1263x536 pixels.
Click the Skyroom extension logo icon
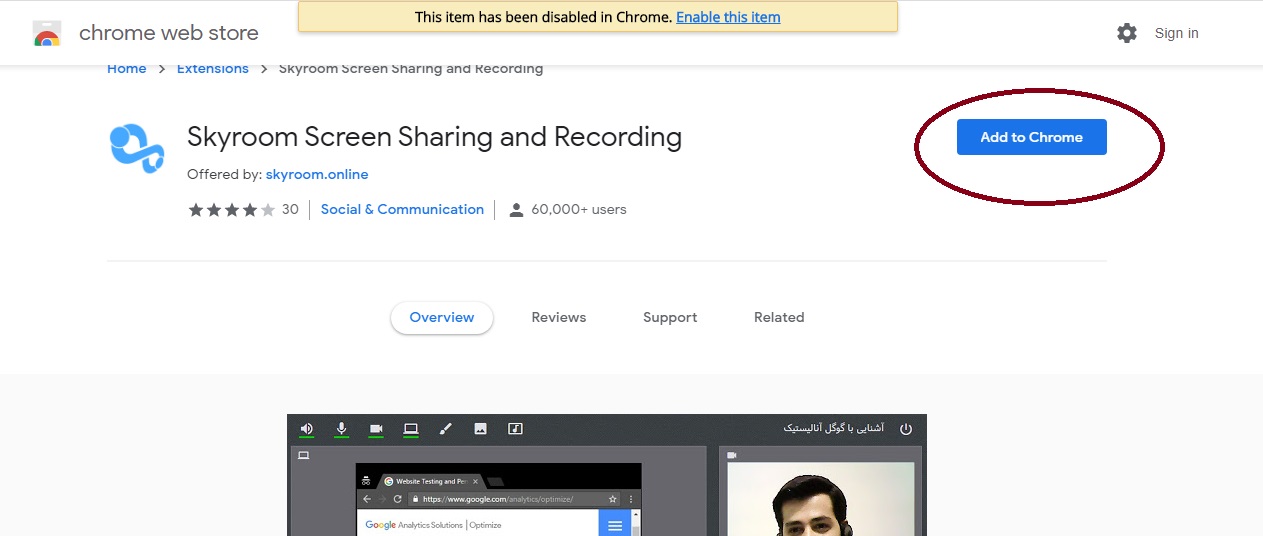click(136, 146)
